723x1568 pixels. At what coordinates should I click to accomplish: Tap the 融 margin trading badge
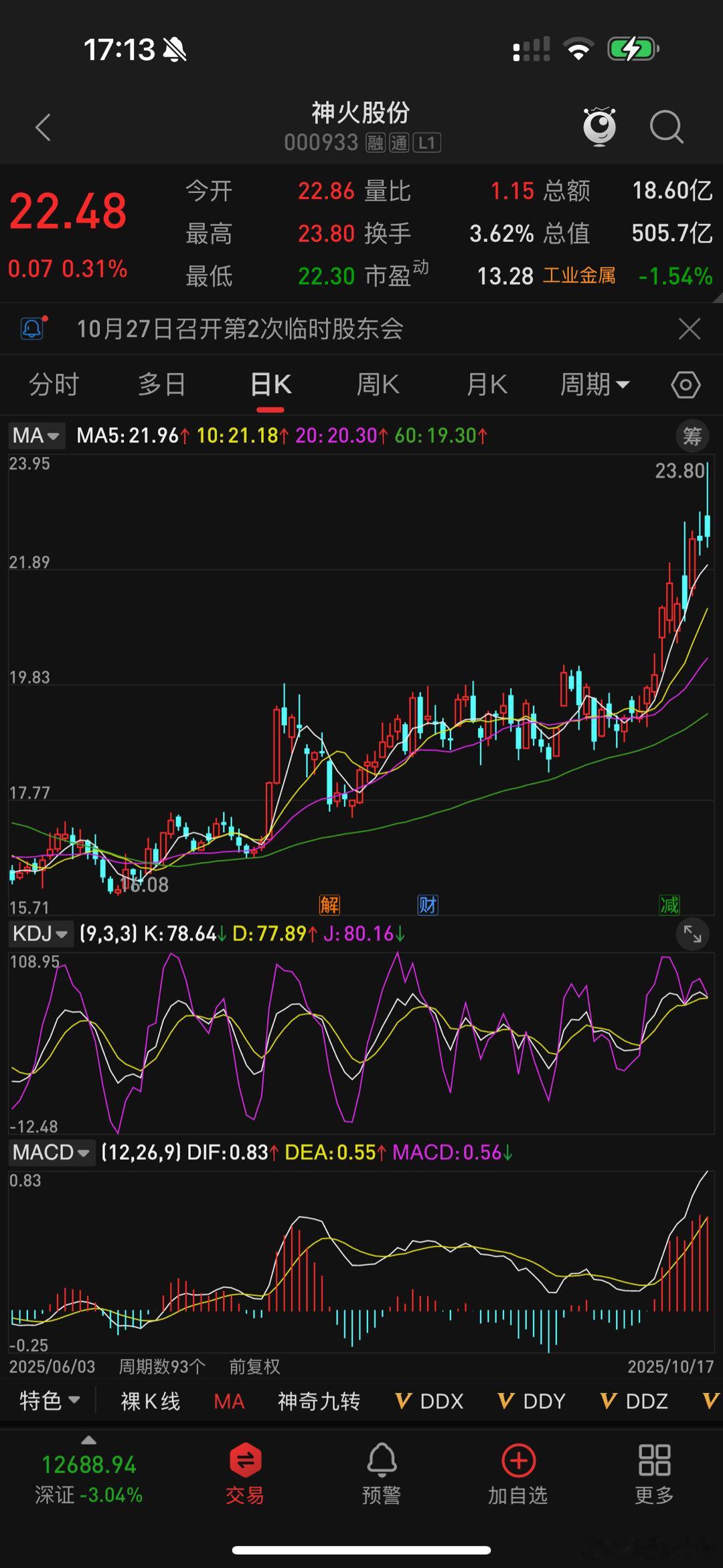[375, 143]
